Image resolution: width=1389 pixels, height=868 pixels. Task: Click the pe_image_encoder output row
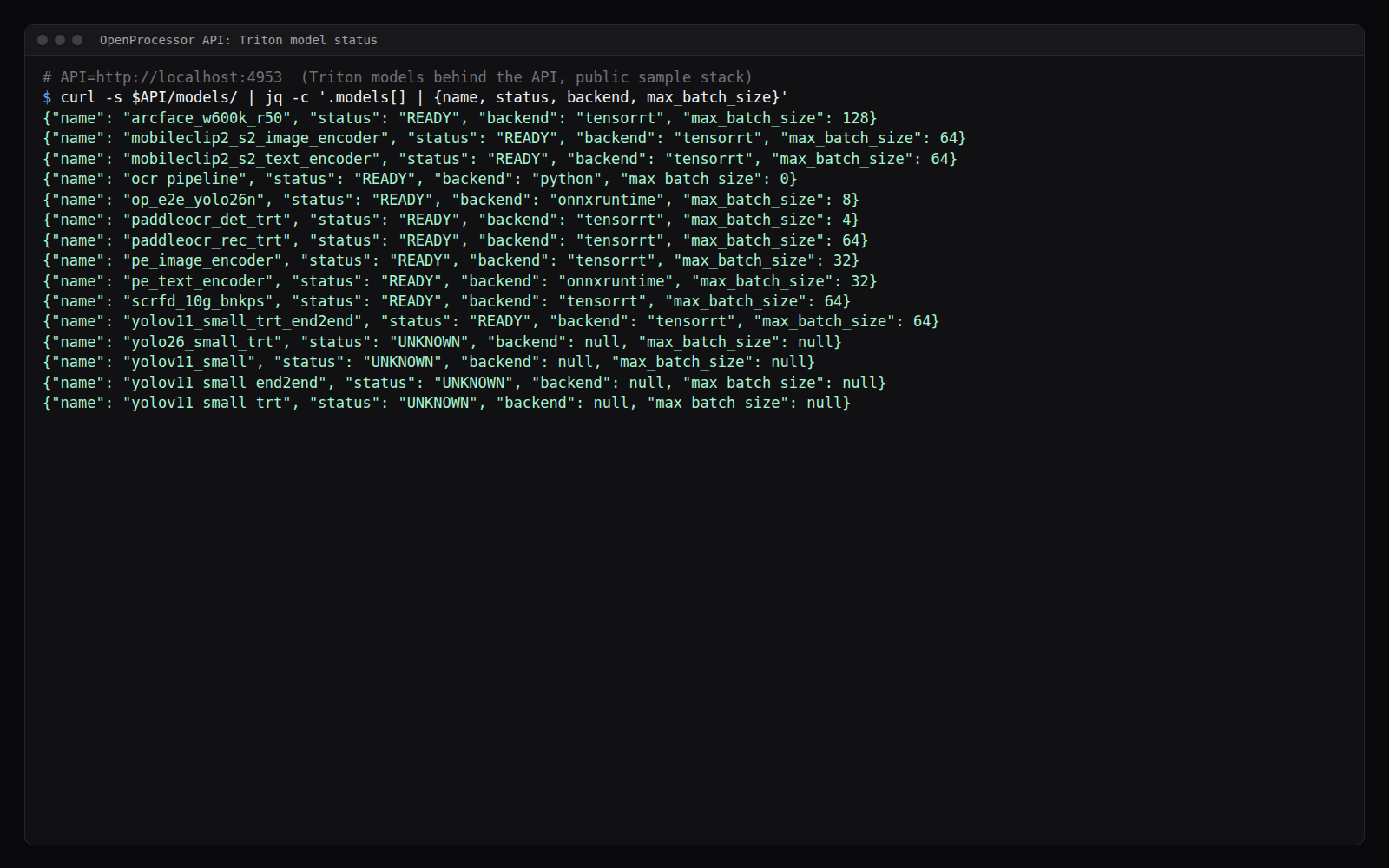point(451,260)
